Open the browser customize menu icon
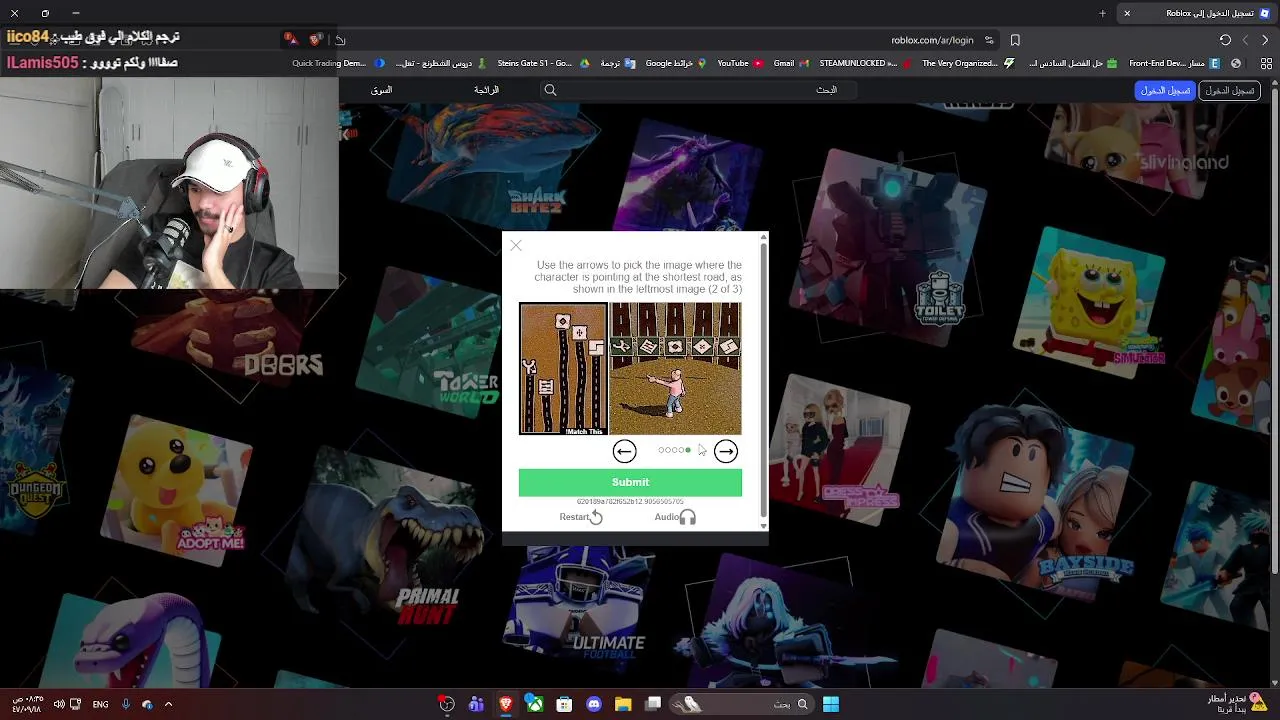Screen dimensions: 1280x720 [x=1266, y=63]
